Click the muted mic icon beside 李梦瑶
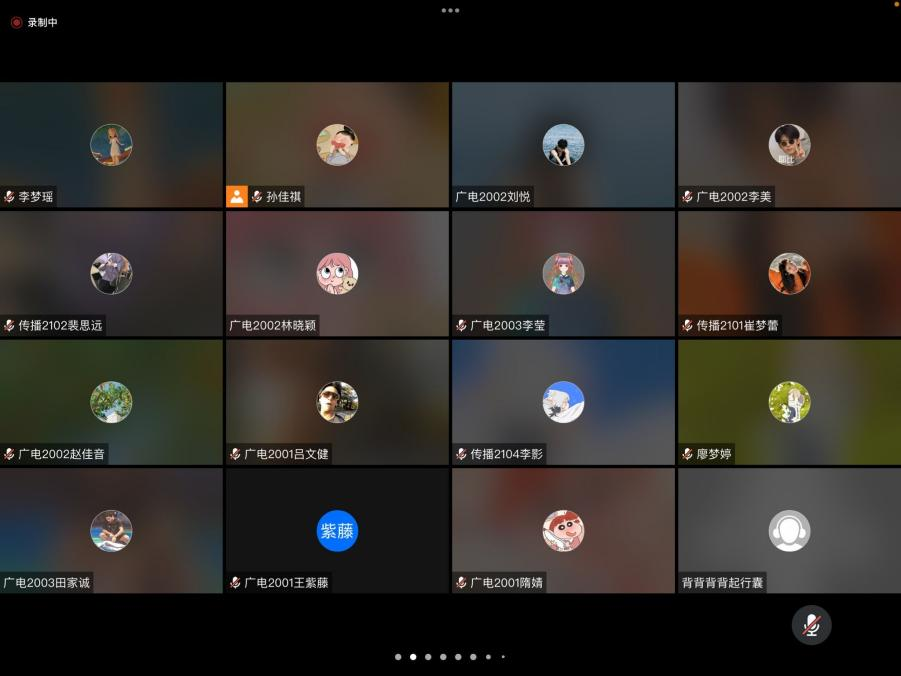901x676 pixels. tap(9, 197)
